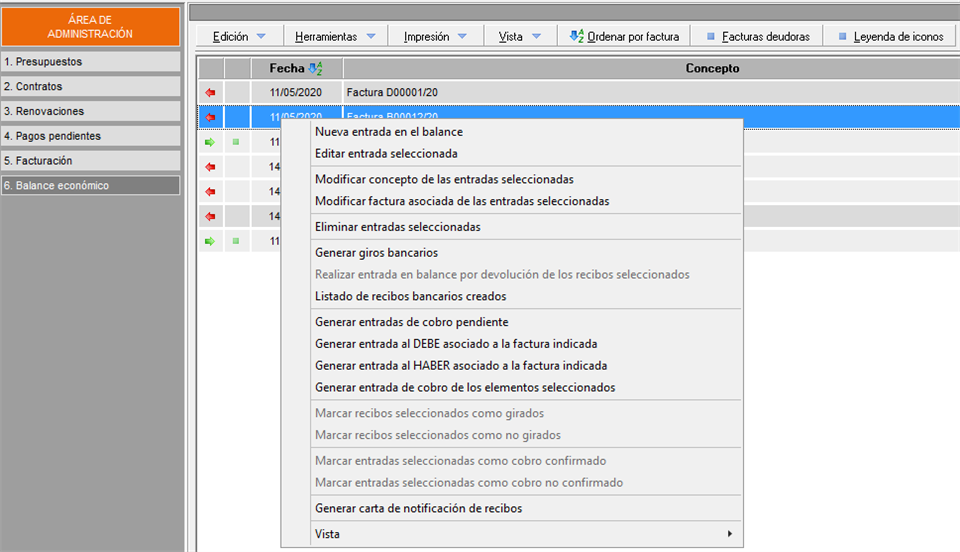The image size is (960, 552).
Task: Click the green arrow icon in the last table row
Action: (210, 241)
